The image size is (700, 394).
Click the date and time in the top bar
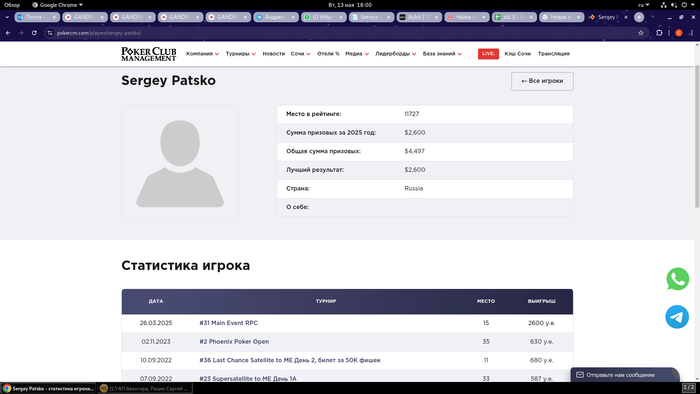tap(350, 5)
